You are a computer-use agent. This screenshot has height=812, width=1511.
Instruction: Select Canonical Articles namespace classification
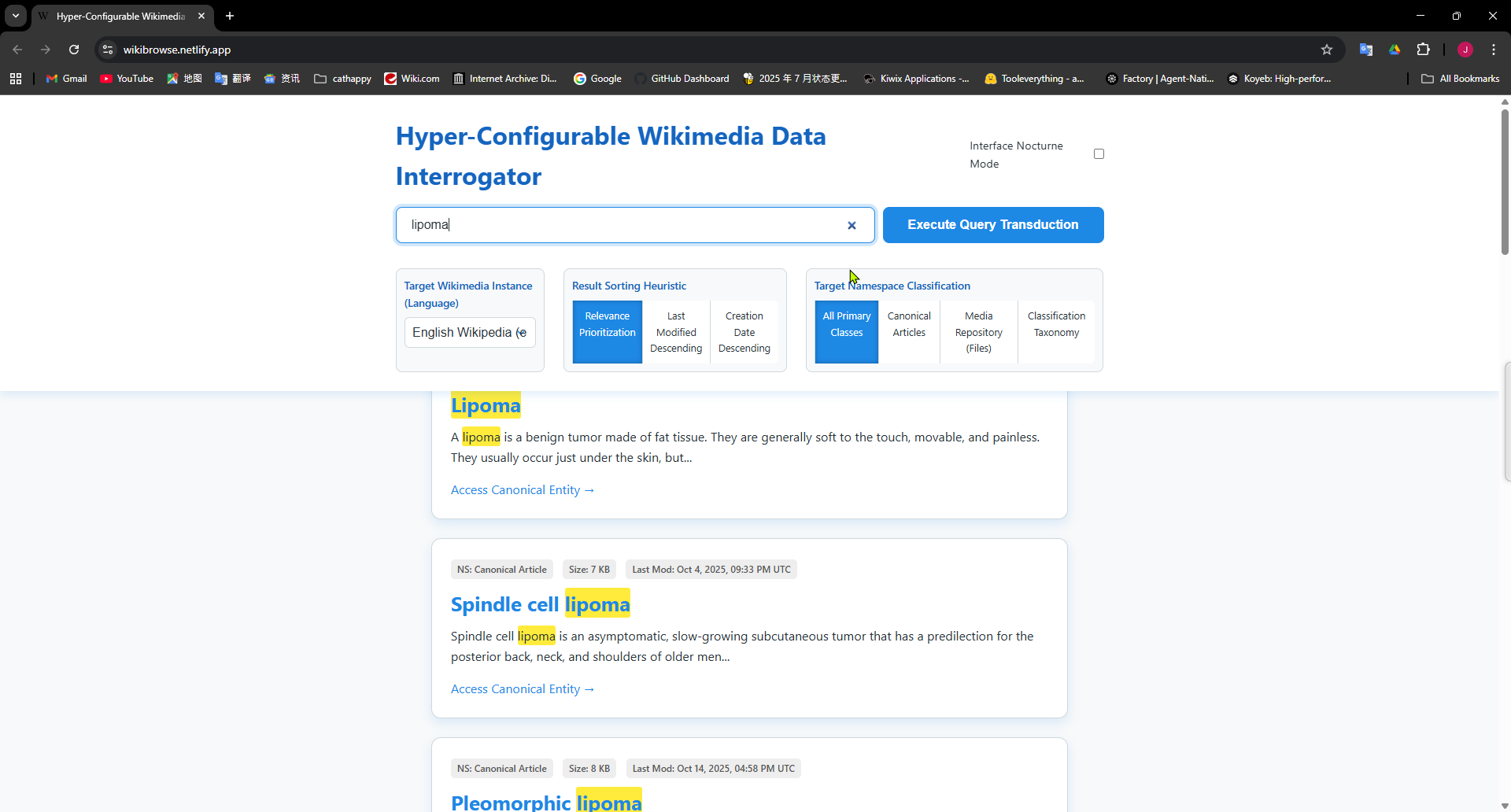pos(909,323)
